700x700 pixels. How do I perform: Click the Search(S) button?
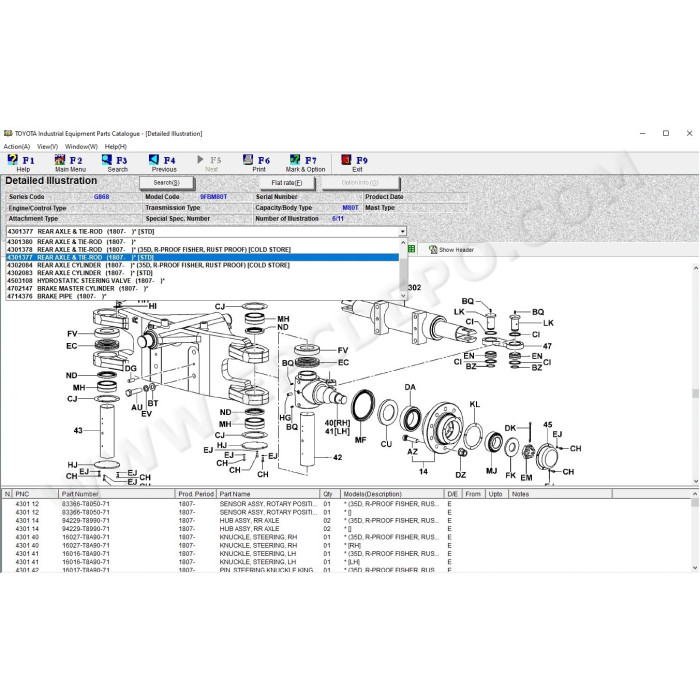click(x=167, y=183)
